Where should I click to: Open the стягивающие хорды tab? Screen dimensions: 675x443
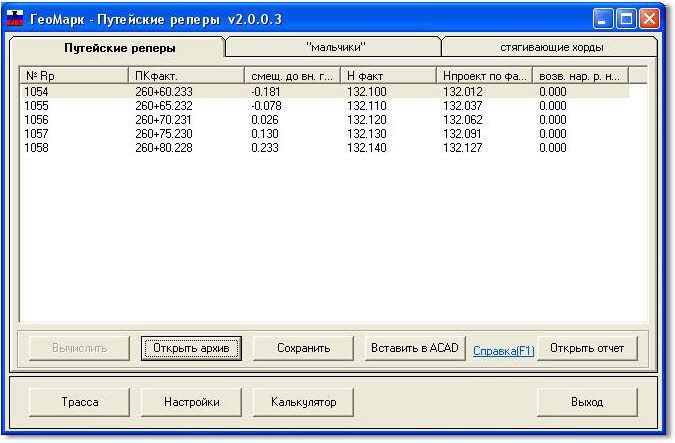click(x=551, y=47)
